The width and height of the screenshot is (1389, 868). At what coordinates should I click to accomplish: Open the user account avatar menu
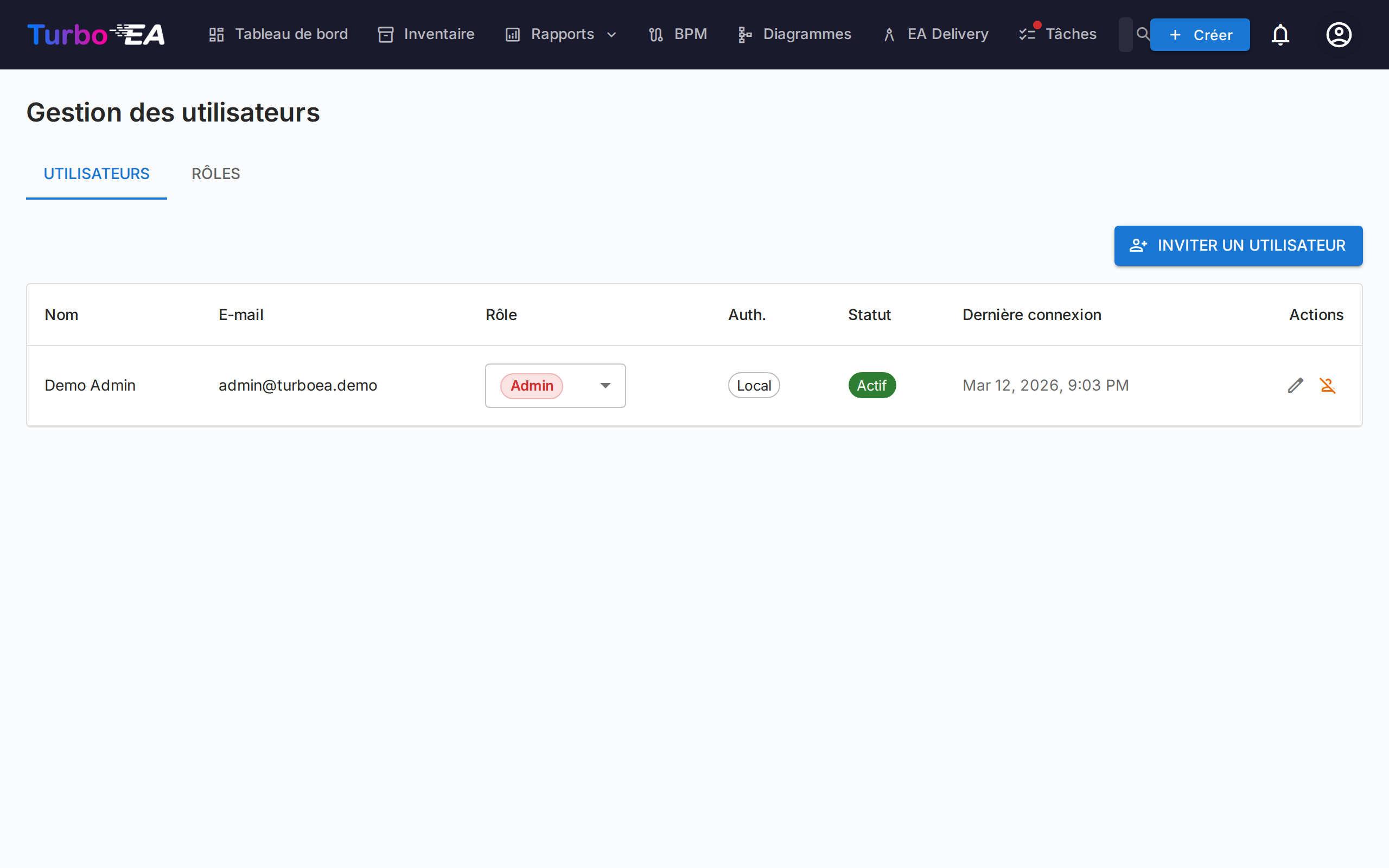pyautogui.click(x=1339, y=34)
